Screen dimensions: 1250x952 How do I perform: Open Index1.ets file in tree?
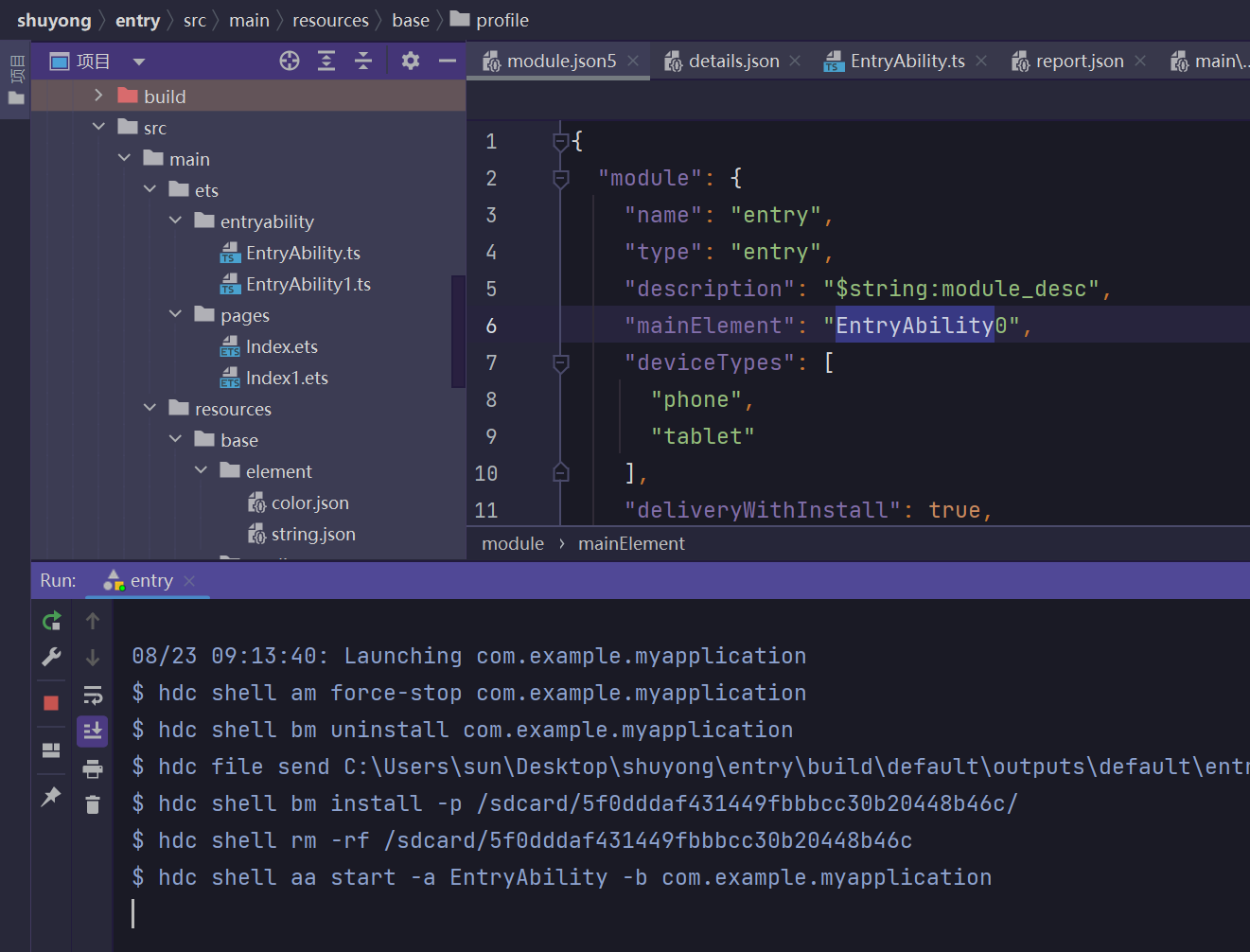point(287,378)
